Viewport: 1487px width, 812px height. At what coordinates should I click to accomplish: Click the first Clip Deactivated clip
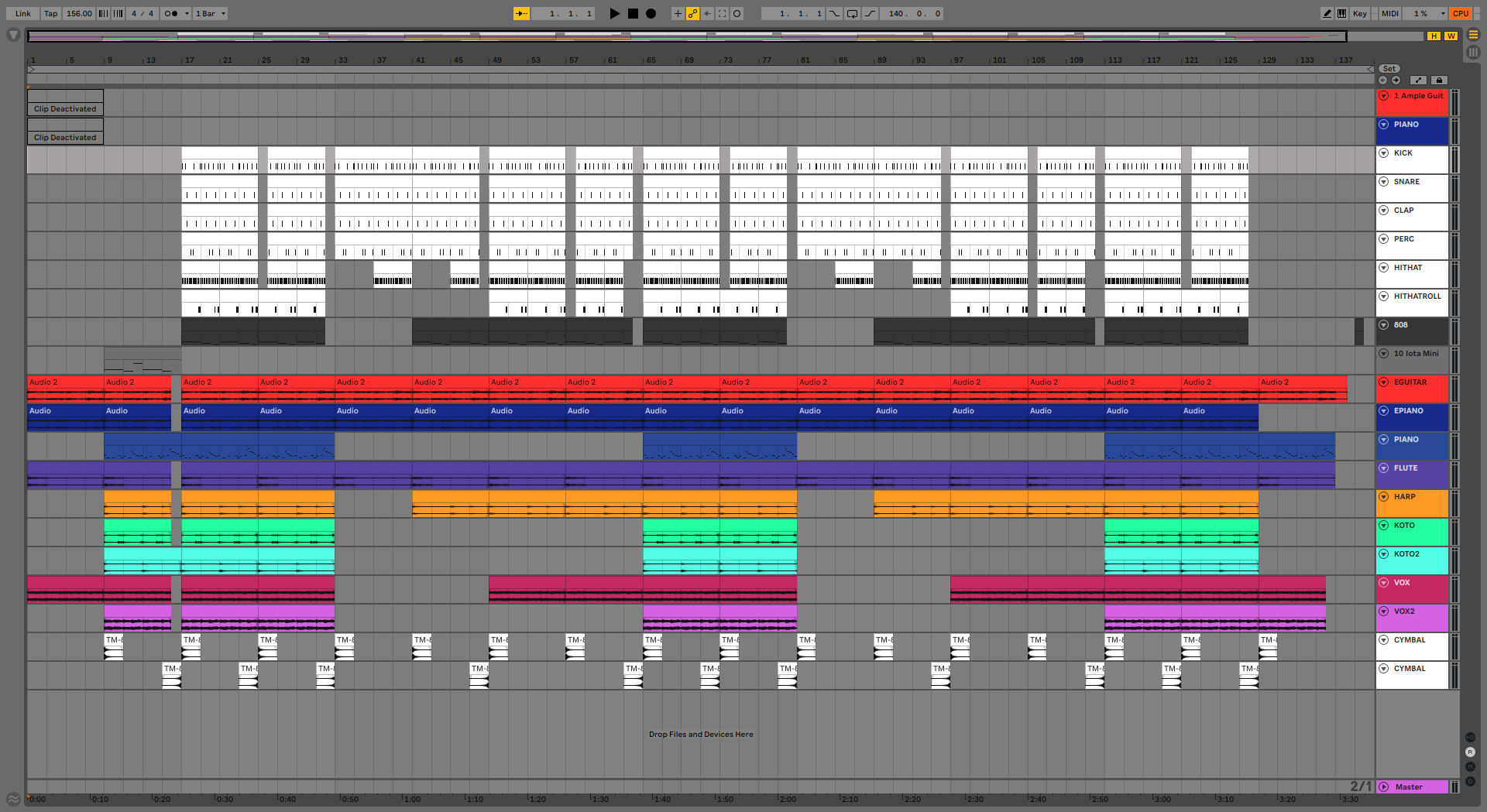coord(65,103)
